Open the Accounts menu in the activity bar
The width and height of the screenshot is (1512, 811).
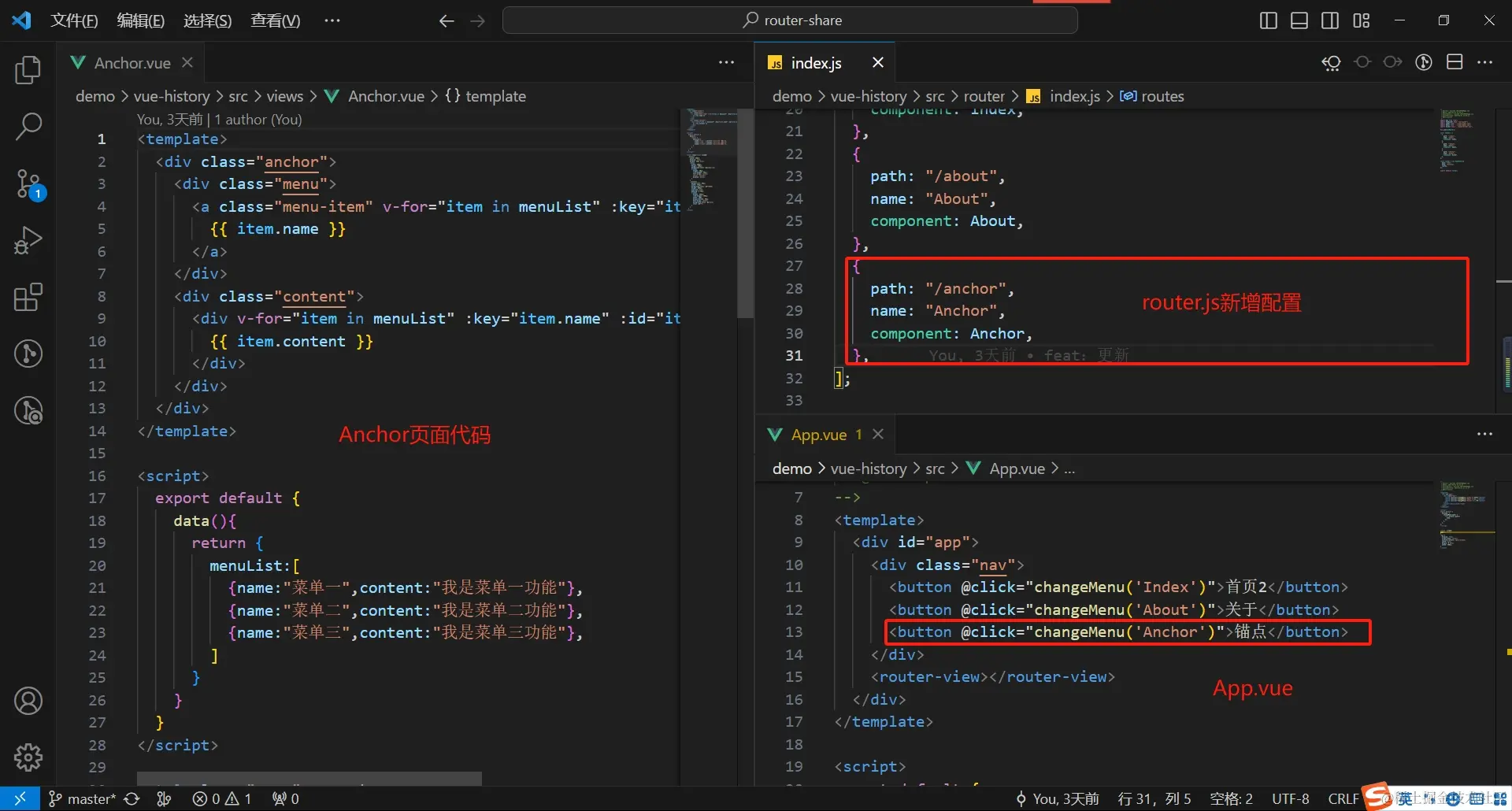click(x=28, y=701)
